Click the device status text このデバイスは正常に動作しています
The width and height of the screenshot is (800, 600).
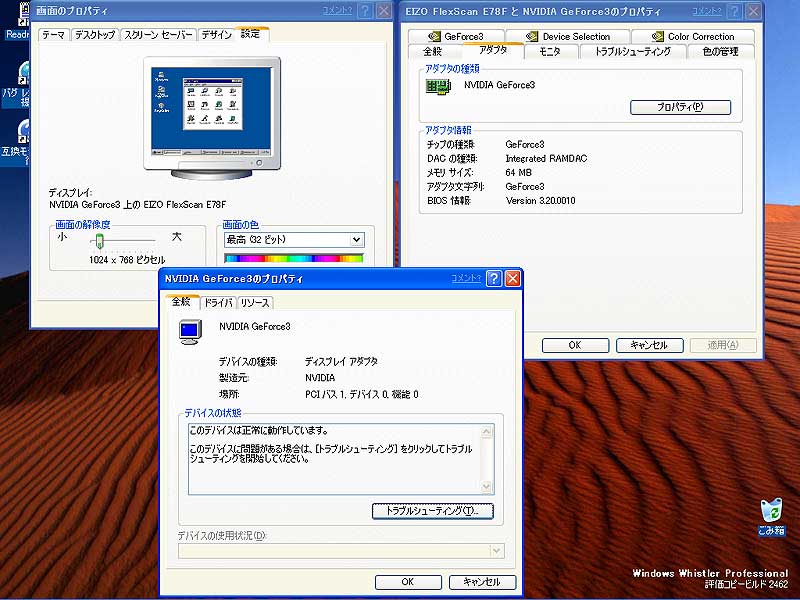259,431
